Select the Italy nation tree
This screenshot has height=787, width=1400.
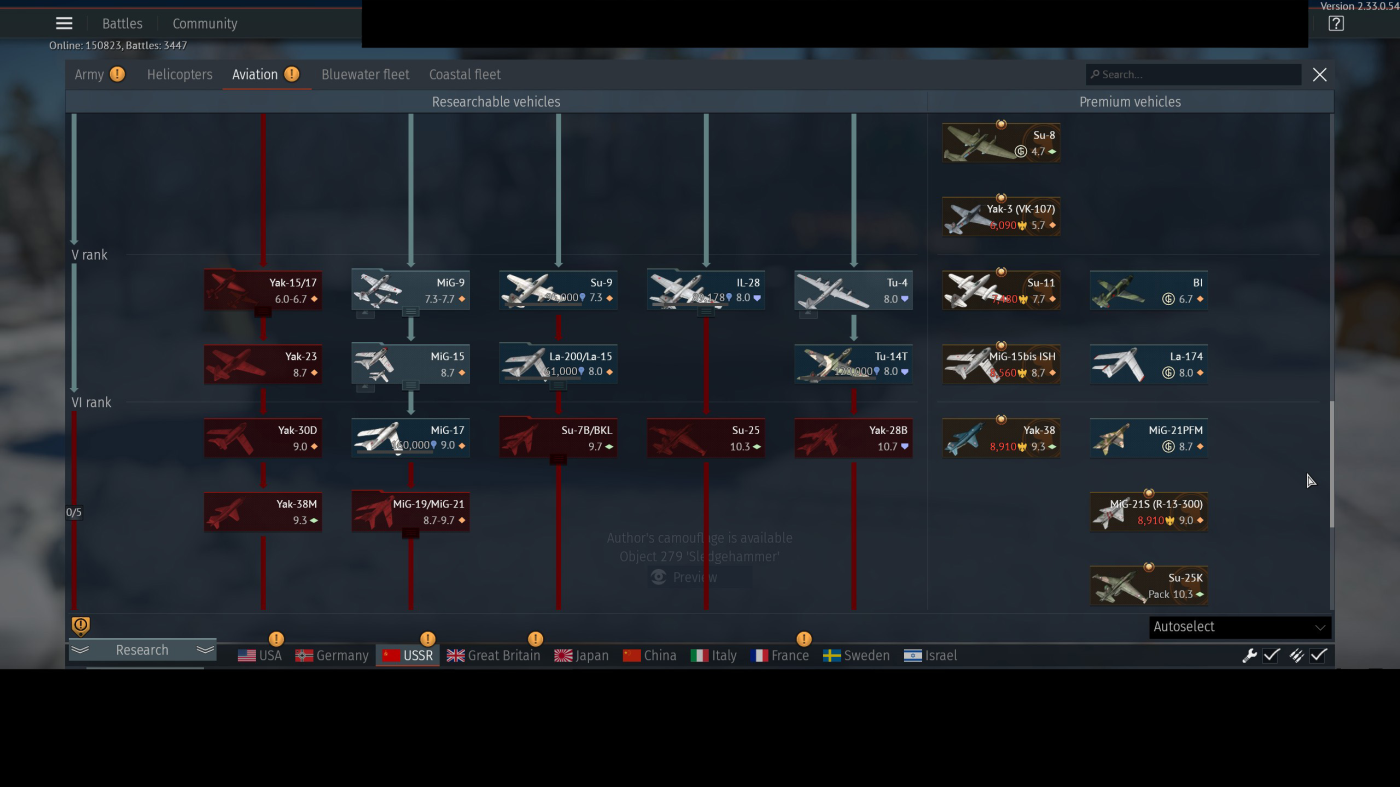(713, 656)
